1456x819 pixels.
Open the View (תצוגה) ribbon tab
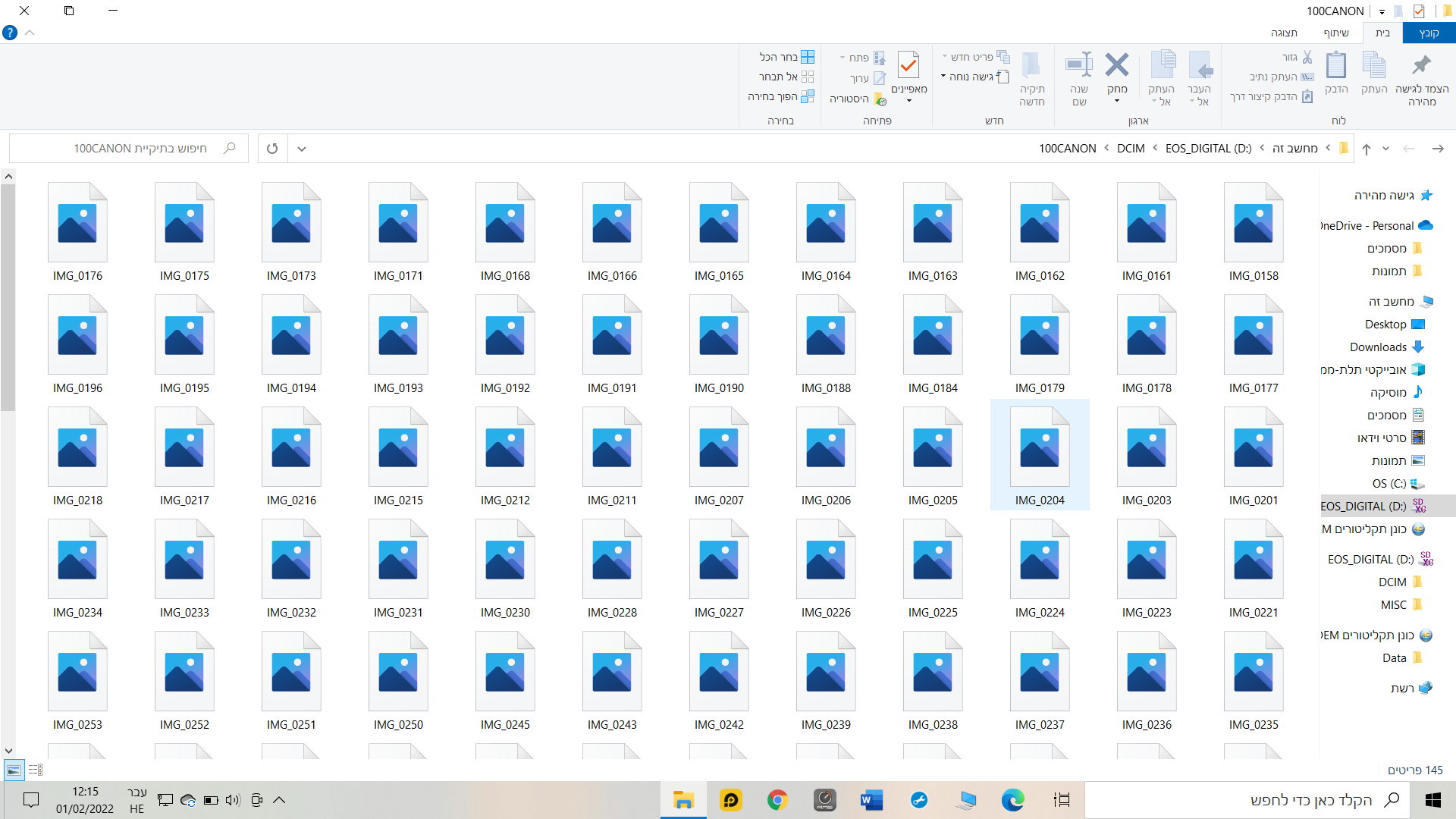tap(1284, 33)
